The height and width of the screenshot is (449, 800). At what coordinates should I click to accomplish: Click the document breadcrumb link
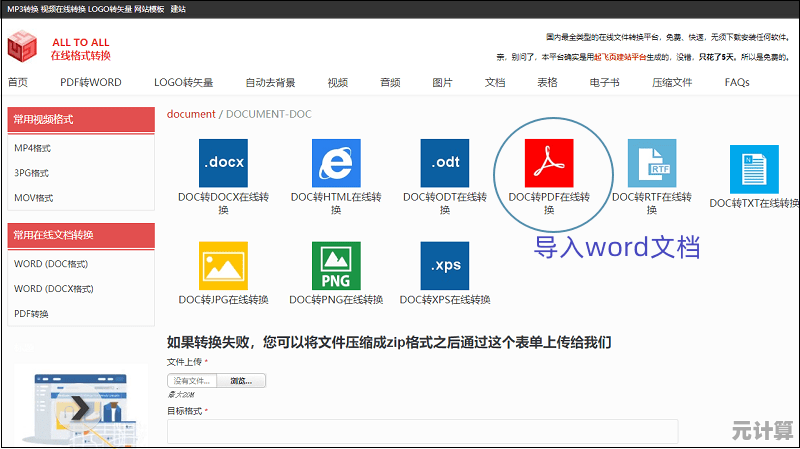[190, 114]
